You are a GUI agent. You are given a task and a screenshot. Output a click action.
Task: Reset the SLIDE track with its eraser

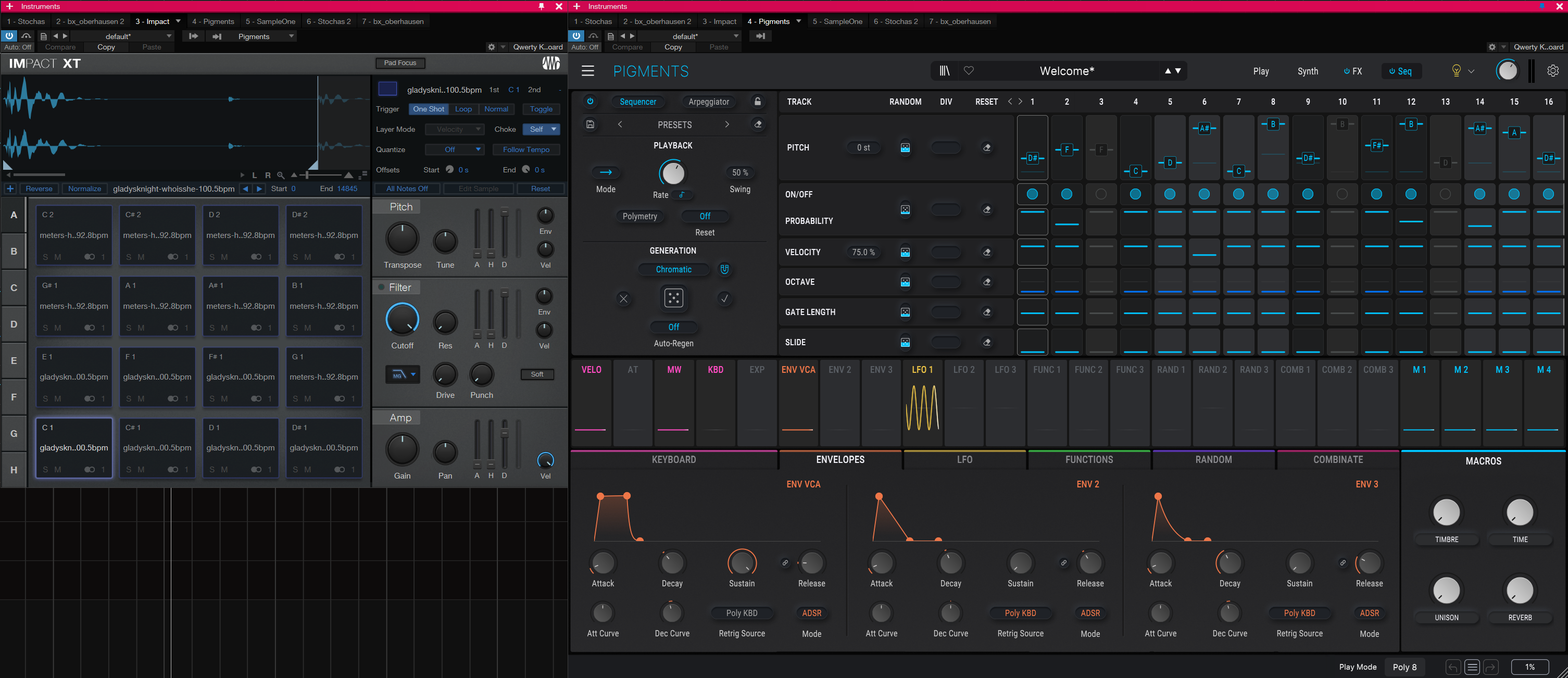tap(987, 342)
